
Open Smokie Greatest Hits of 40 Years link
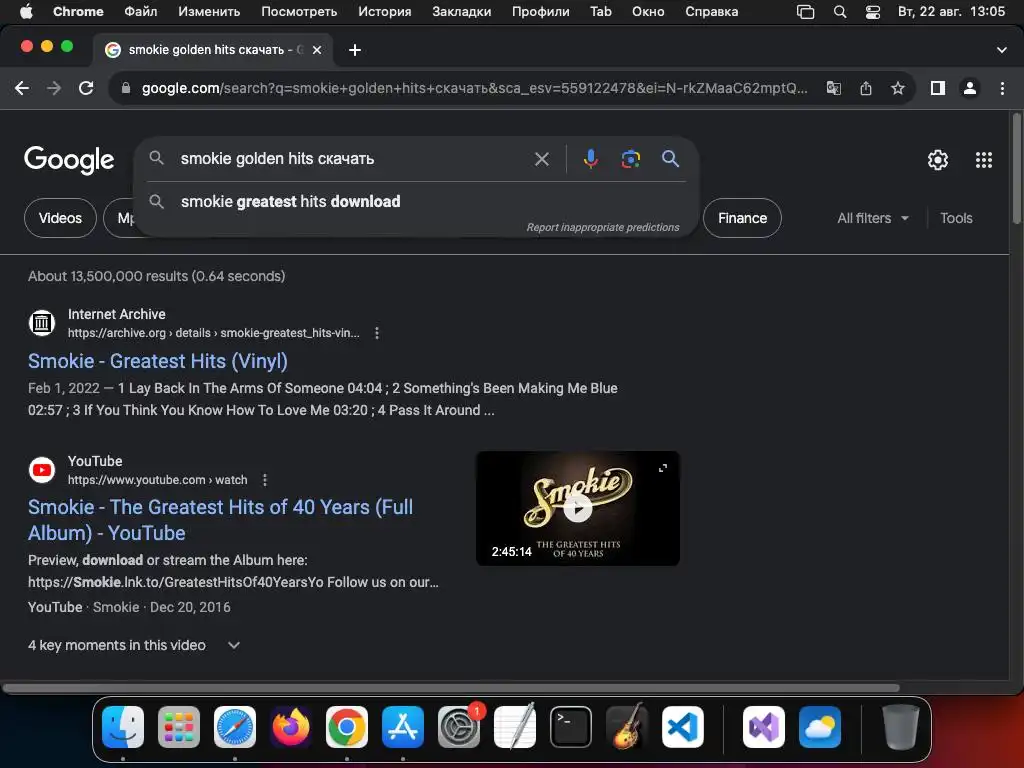tap(221, 520)
